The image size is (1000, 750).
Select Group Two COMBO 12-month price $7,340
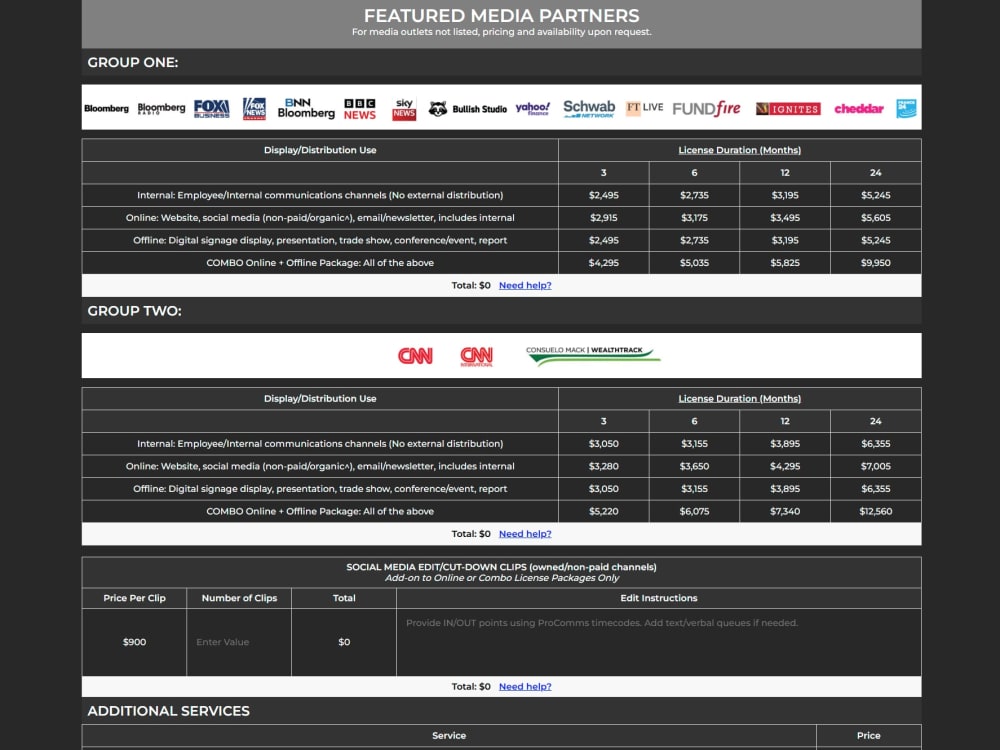[785, 511]
